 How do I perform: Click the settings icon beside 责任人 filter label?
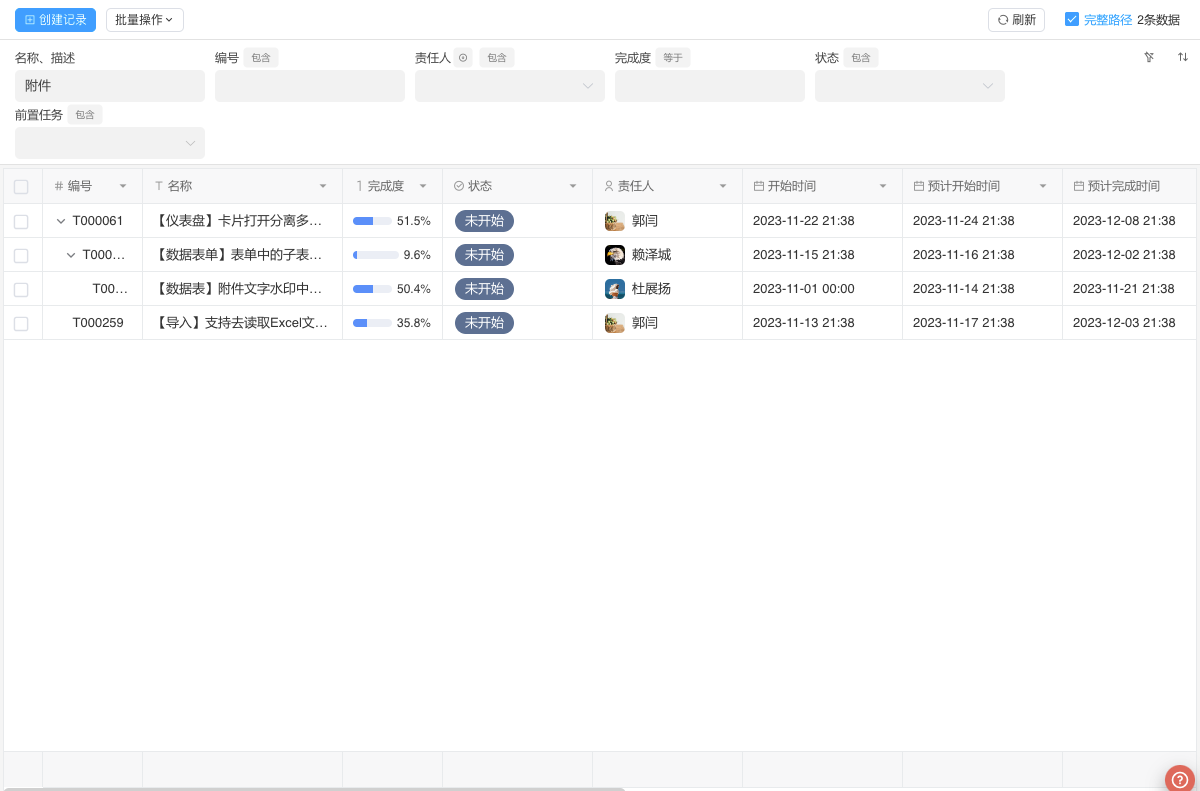tap(463, 58)
